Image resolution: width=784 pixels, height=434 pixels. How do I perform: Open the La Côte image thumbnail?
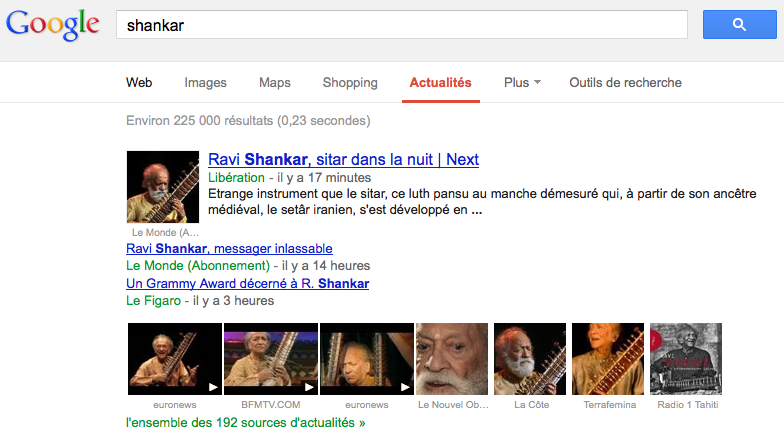[x=530, y=359]
